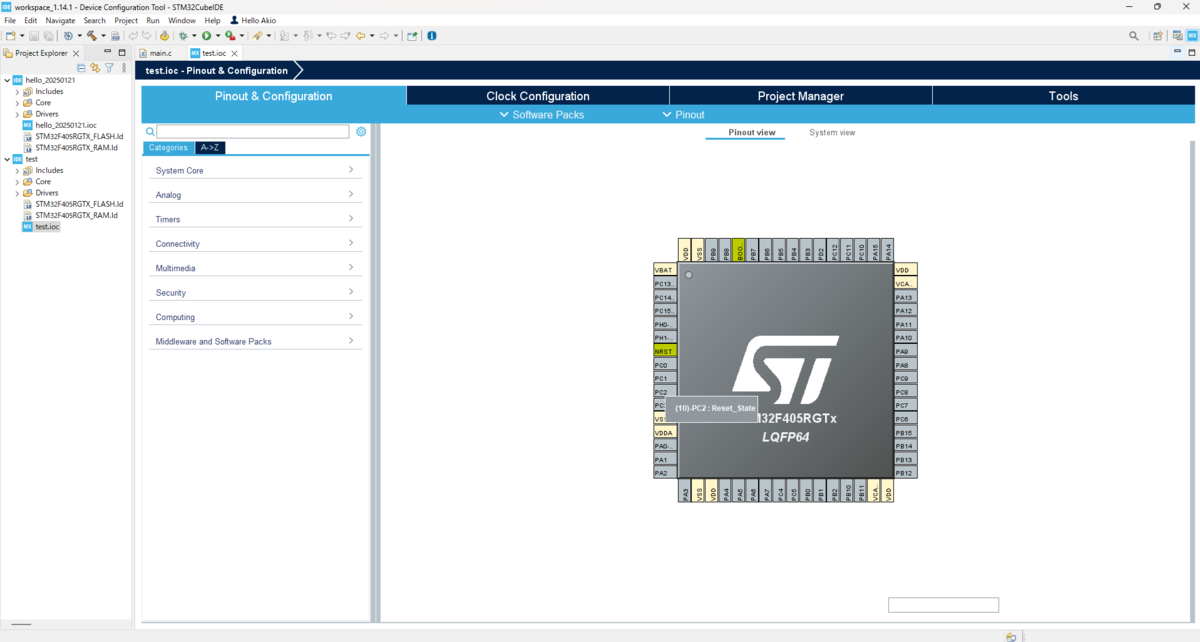The image size is (1200, 642).
Task: Select System view
Action: 832,132
